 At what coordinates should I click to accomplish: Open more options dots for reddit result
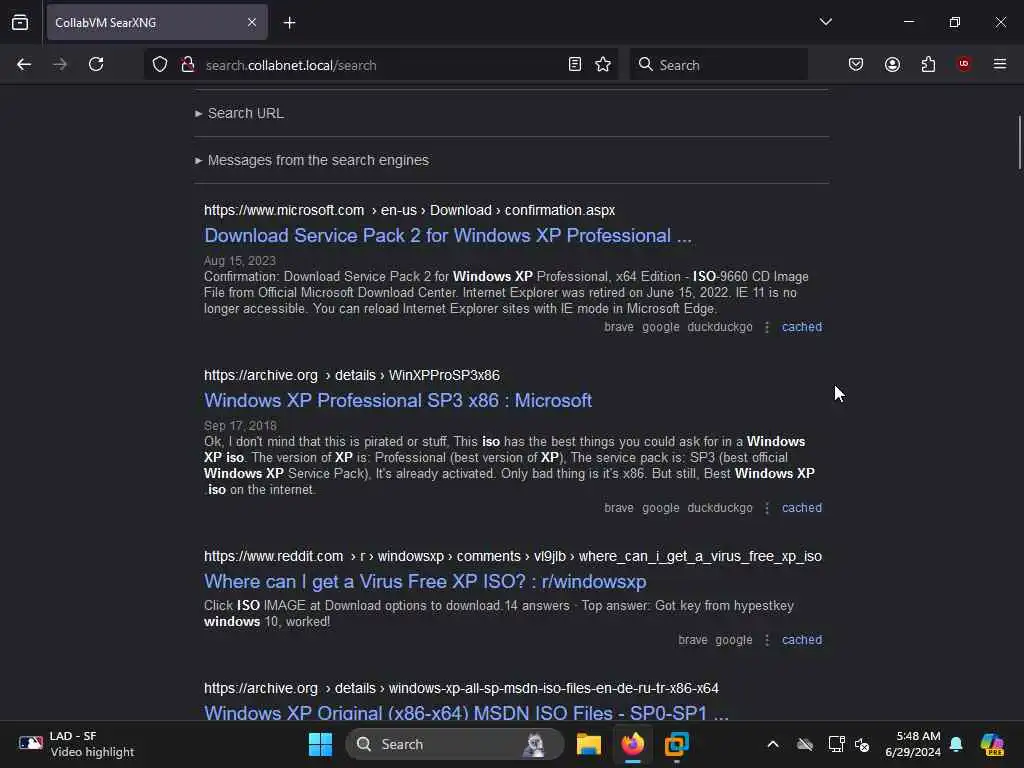[767, 639]
